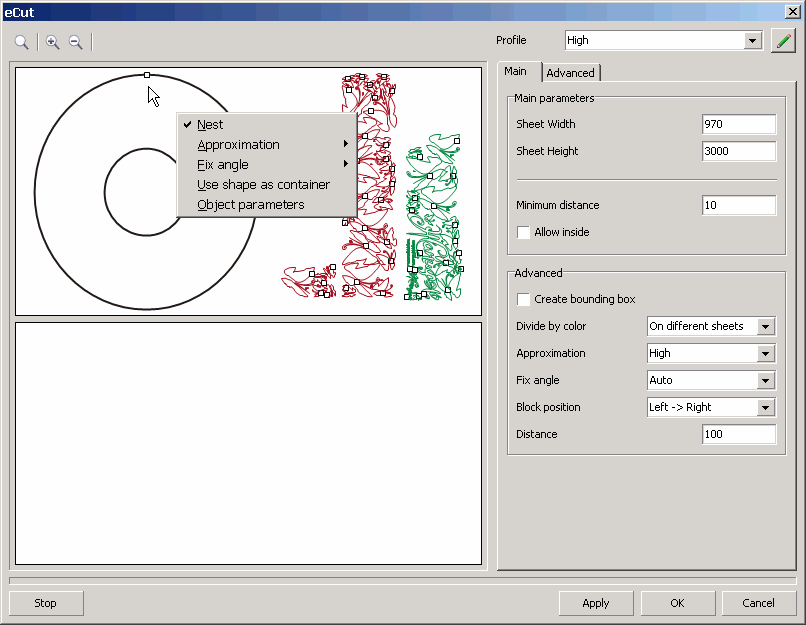
Task: Choose Use shape as container
Action: click(x=263, y=185)
